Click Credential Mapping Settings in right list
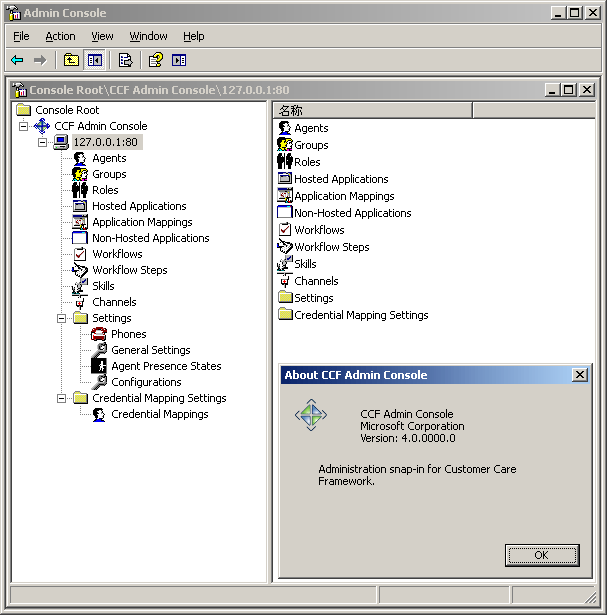The width and height of the screenshot is (607, 615). pos(361,315)
